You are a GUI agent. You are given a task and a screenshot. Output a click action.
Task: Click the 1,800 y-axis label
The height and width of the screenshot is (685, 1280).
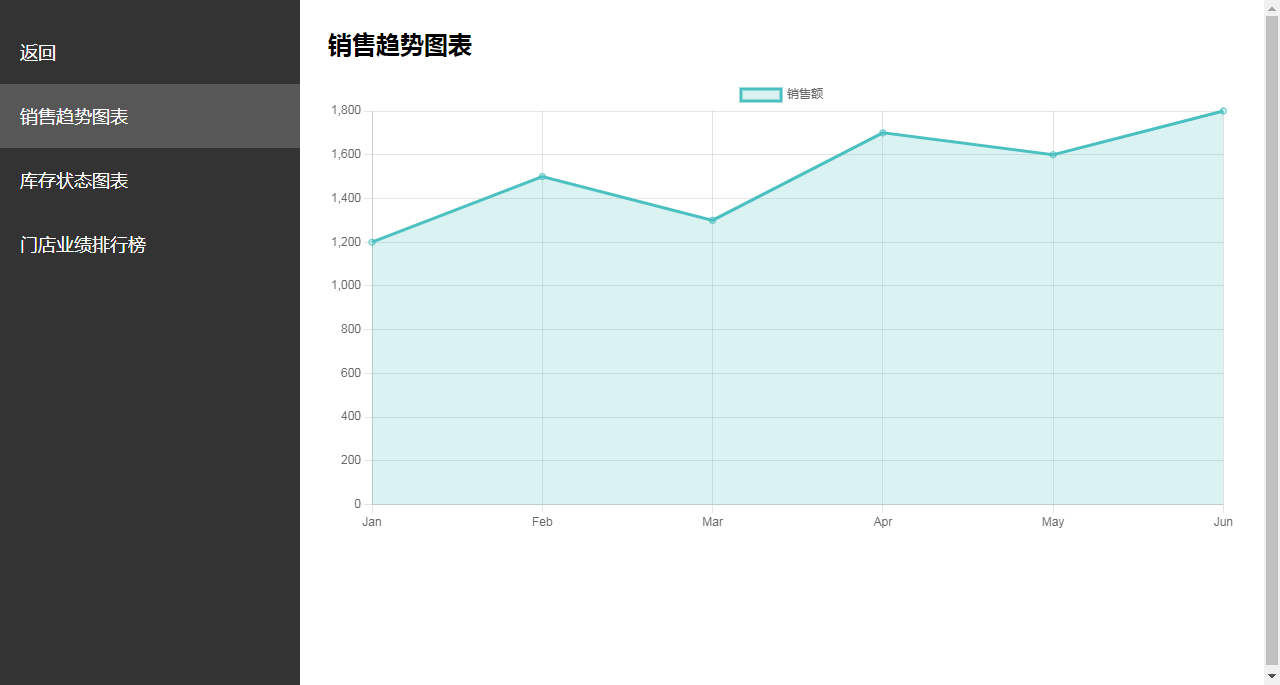coord(346,110)
